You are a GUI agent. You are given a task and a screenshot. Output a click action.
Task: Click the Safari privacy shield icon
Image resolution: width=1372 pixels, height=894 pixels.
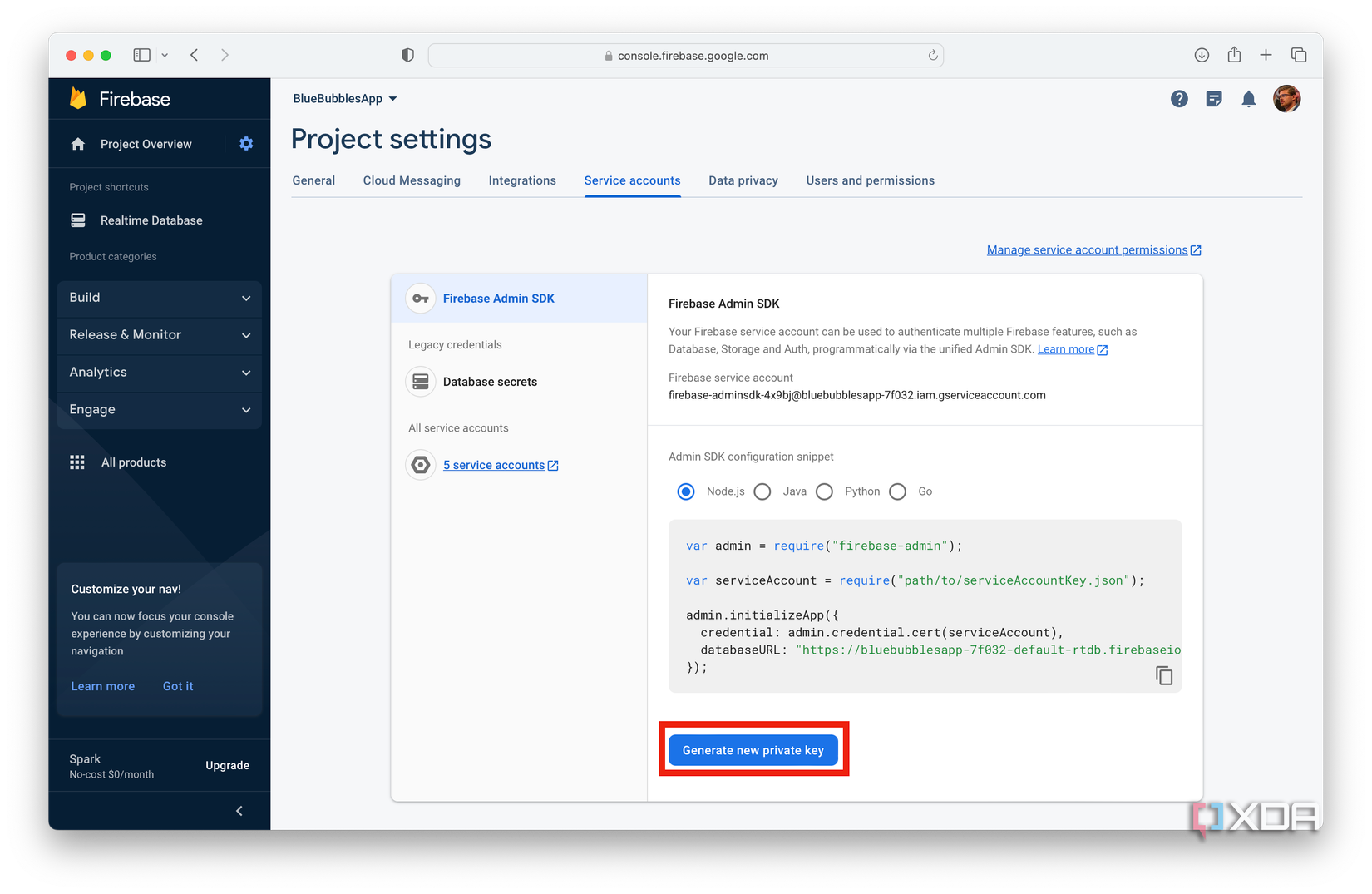(407, 55)
